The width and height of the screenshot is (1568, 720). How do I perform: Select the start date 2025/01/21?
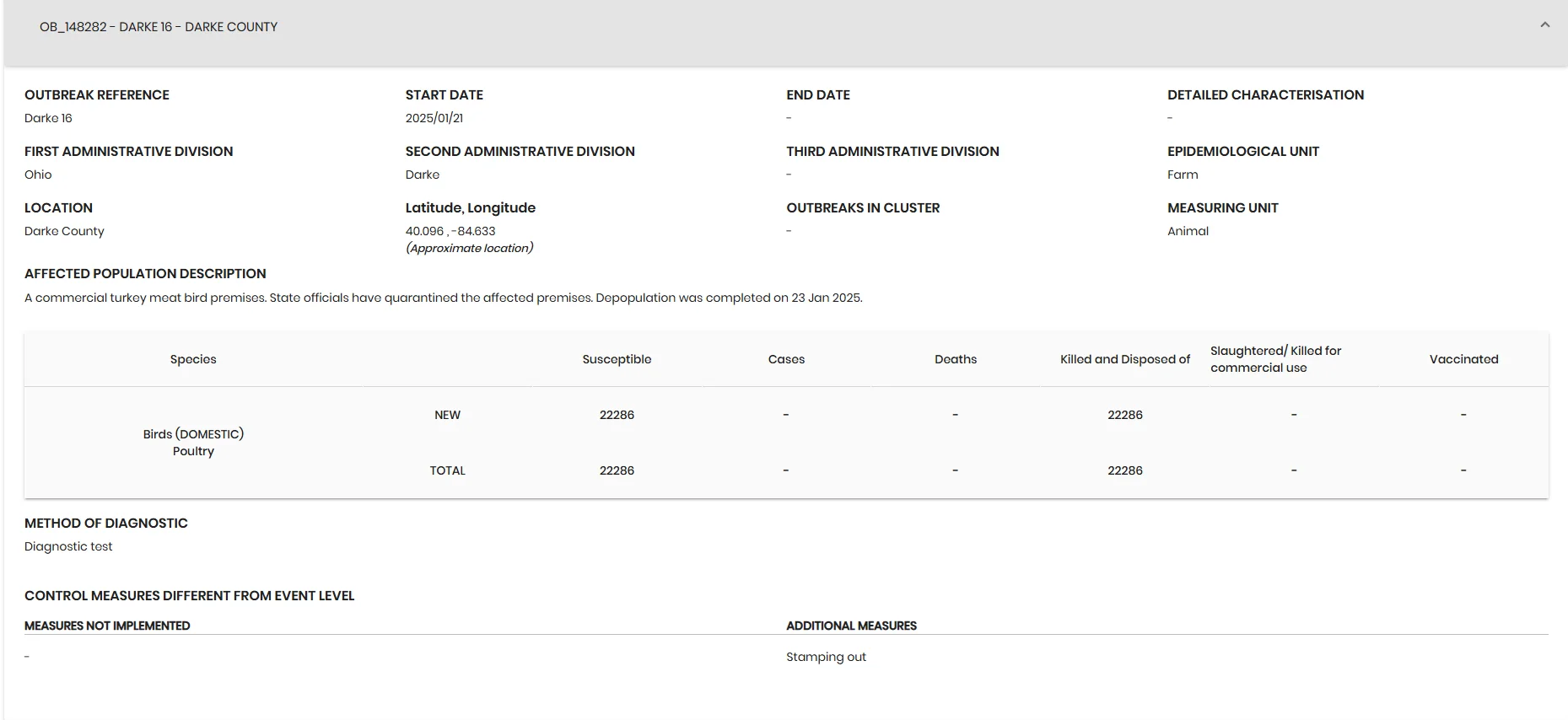click(434, 118)
